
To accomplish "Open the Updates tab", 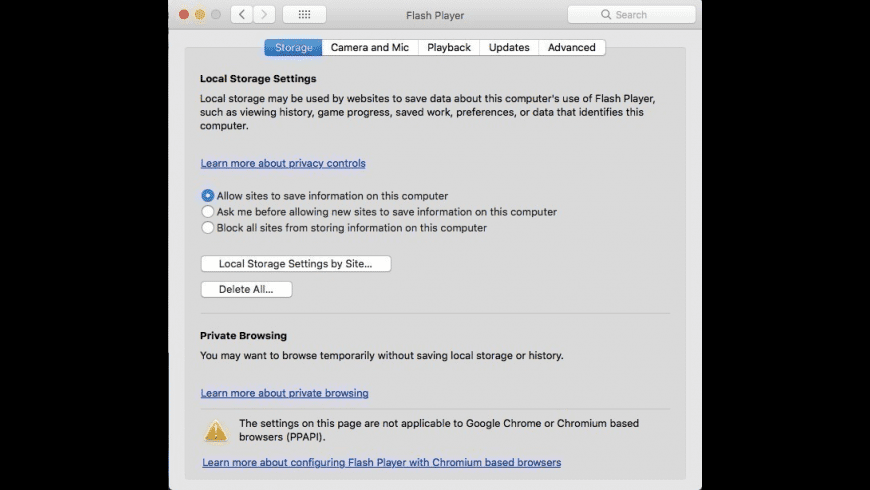I will pos(509,47).
